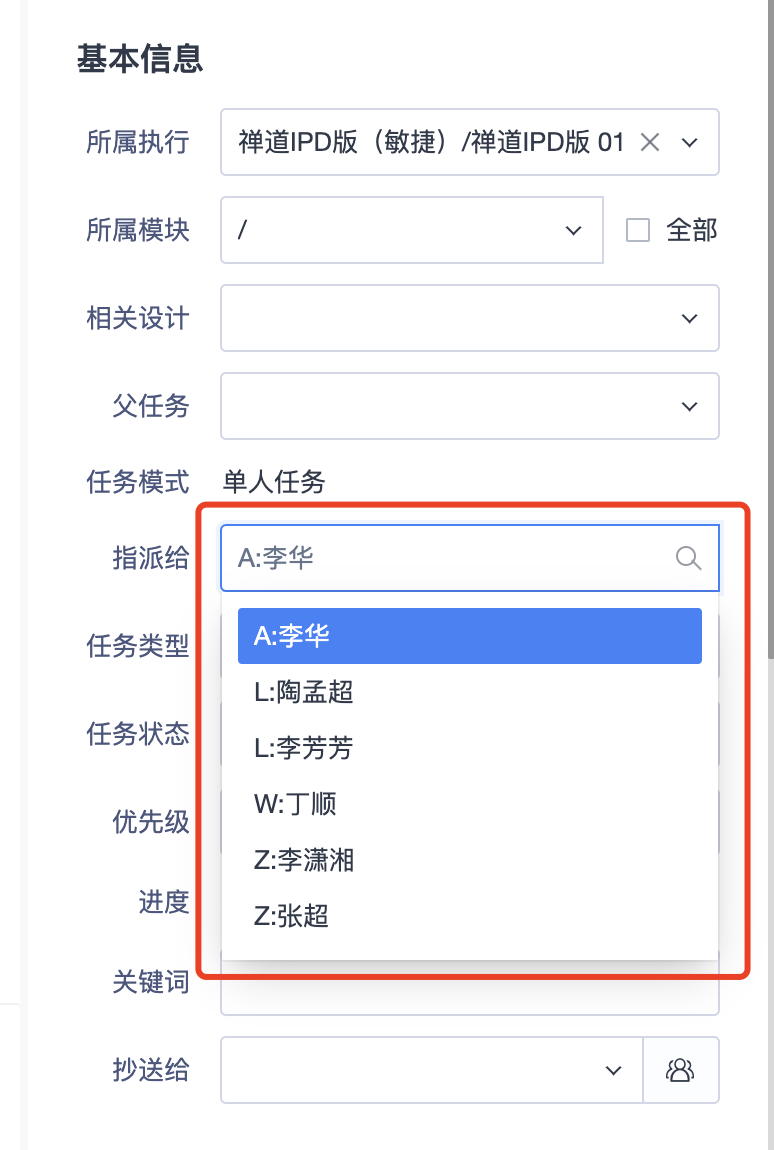Click the search magnifier icon in 指派给 field

click(687, 558)
